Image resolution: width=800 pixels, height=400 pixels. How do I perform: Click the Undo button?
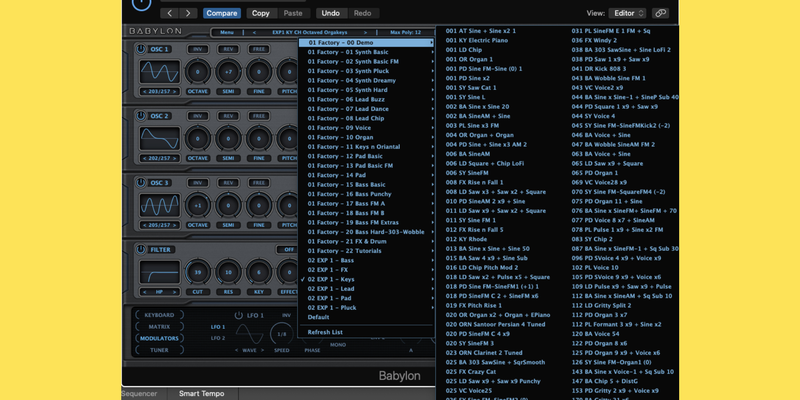(x=331, y=13)
